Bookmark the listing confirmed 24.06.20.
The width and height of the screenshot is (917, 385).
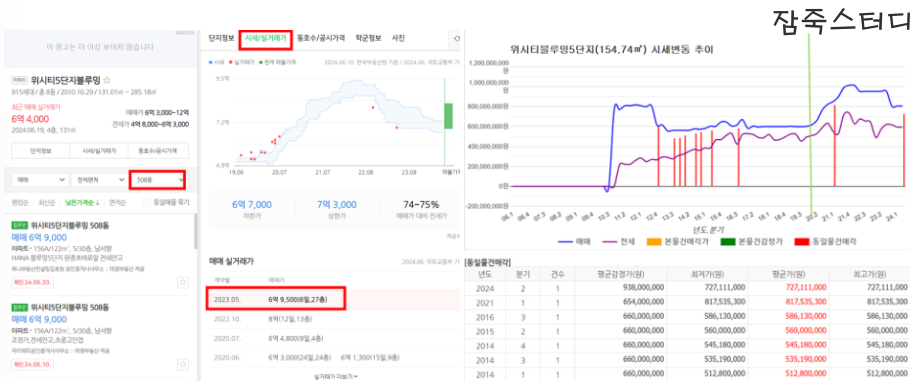coord(183,283)
